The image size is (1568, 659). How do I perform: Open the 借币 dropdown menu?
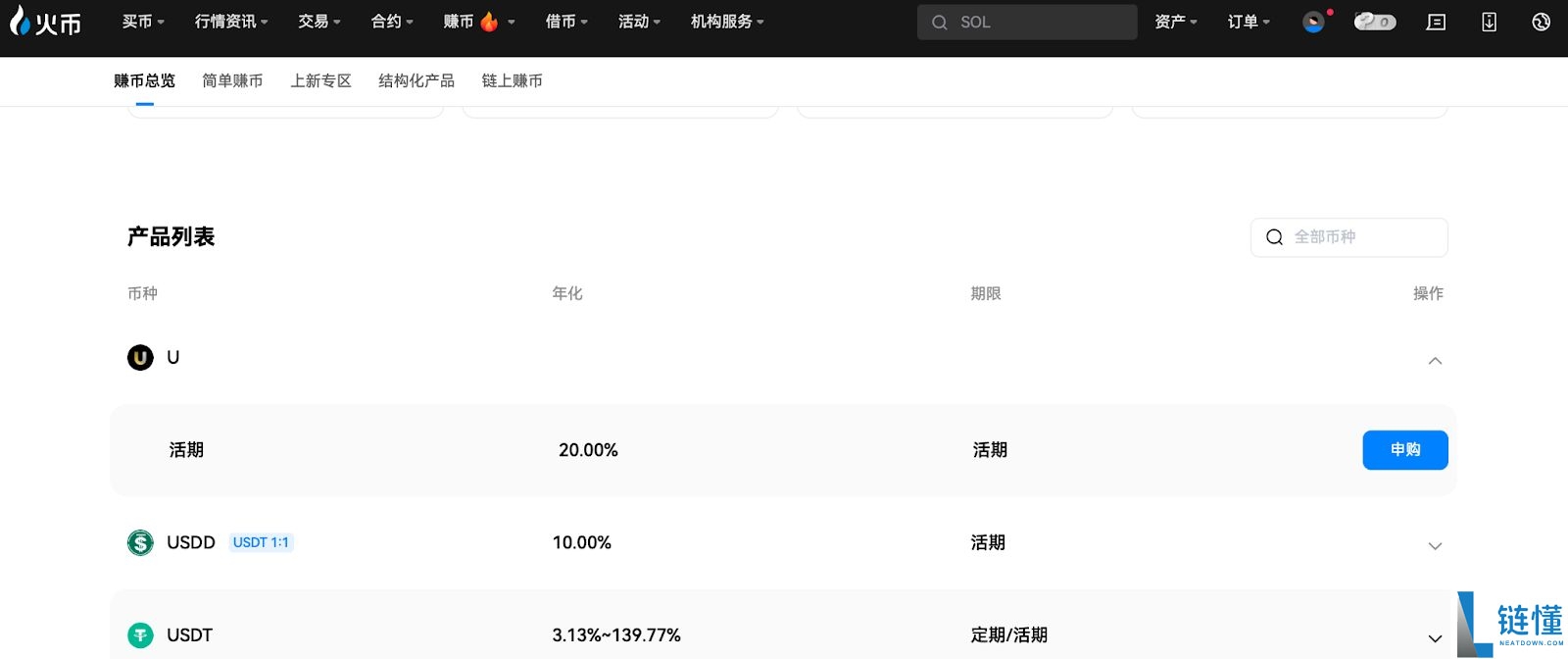[x=566, y=22]
